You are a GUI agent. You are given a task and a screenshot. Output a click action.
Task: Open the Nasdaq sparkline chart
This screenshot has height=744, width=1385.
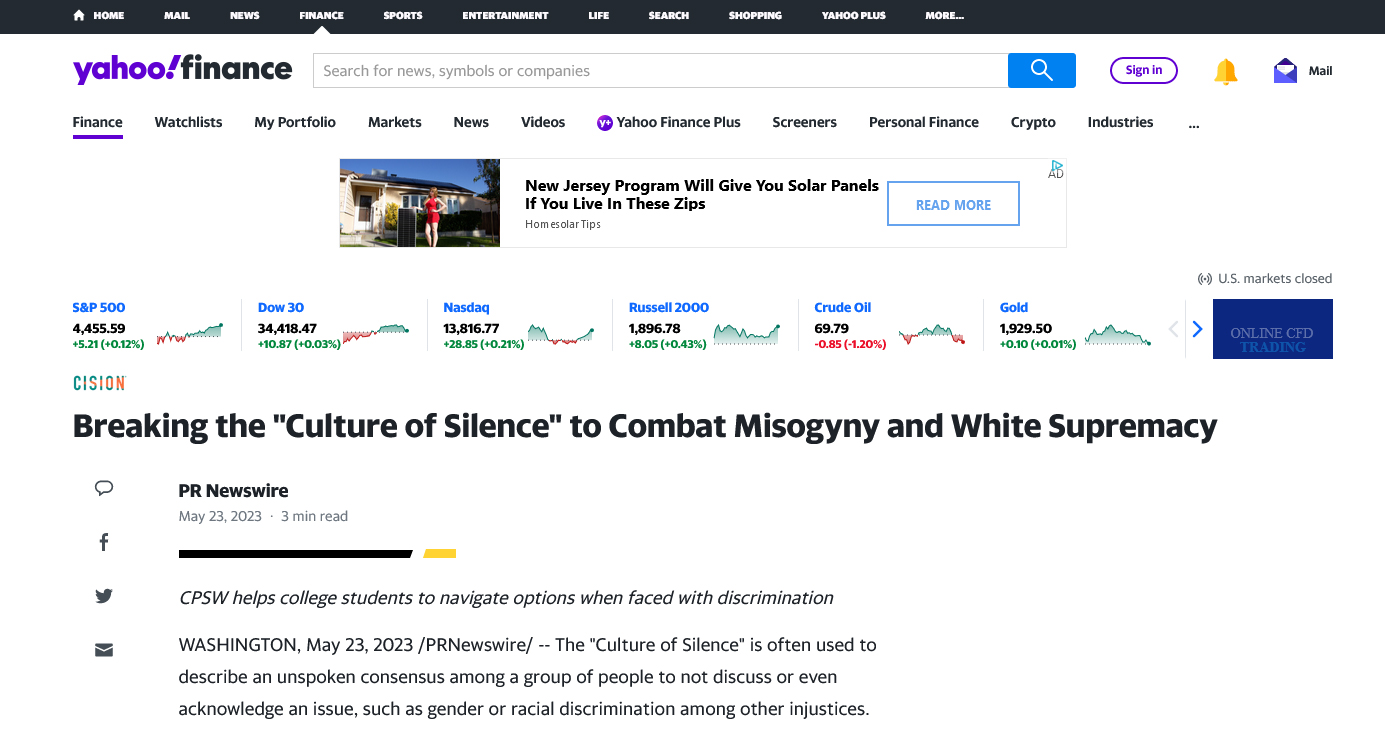[x=561, y=334]
